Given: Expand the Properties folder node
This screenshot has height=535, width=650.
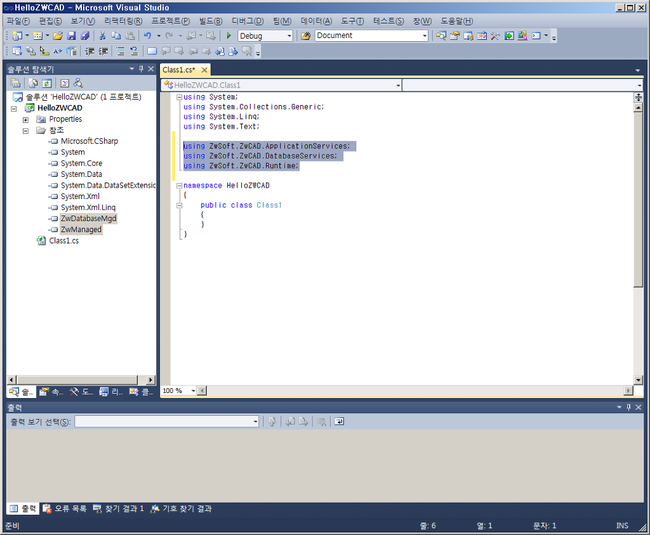Looking at the screenshot, I should [x=26, y=120].
